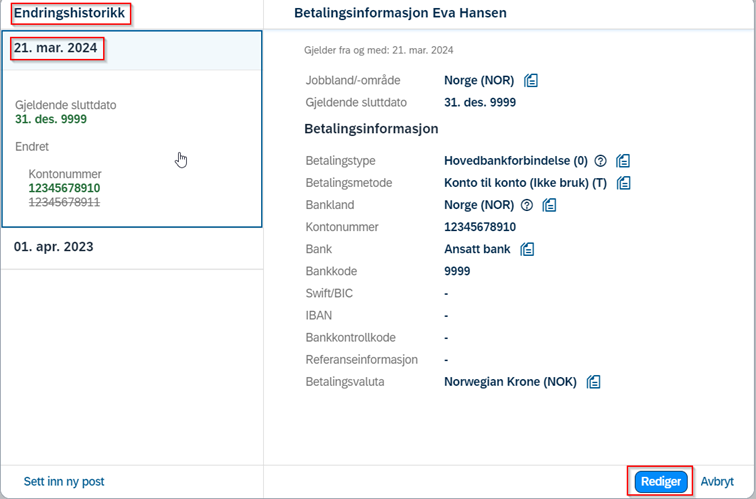
Task: Click the Bankkontrollkode label
Action: coord(351,337)
